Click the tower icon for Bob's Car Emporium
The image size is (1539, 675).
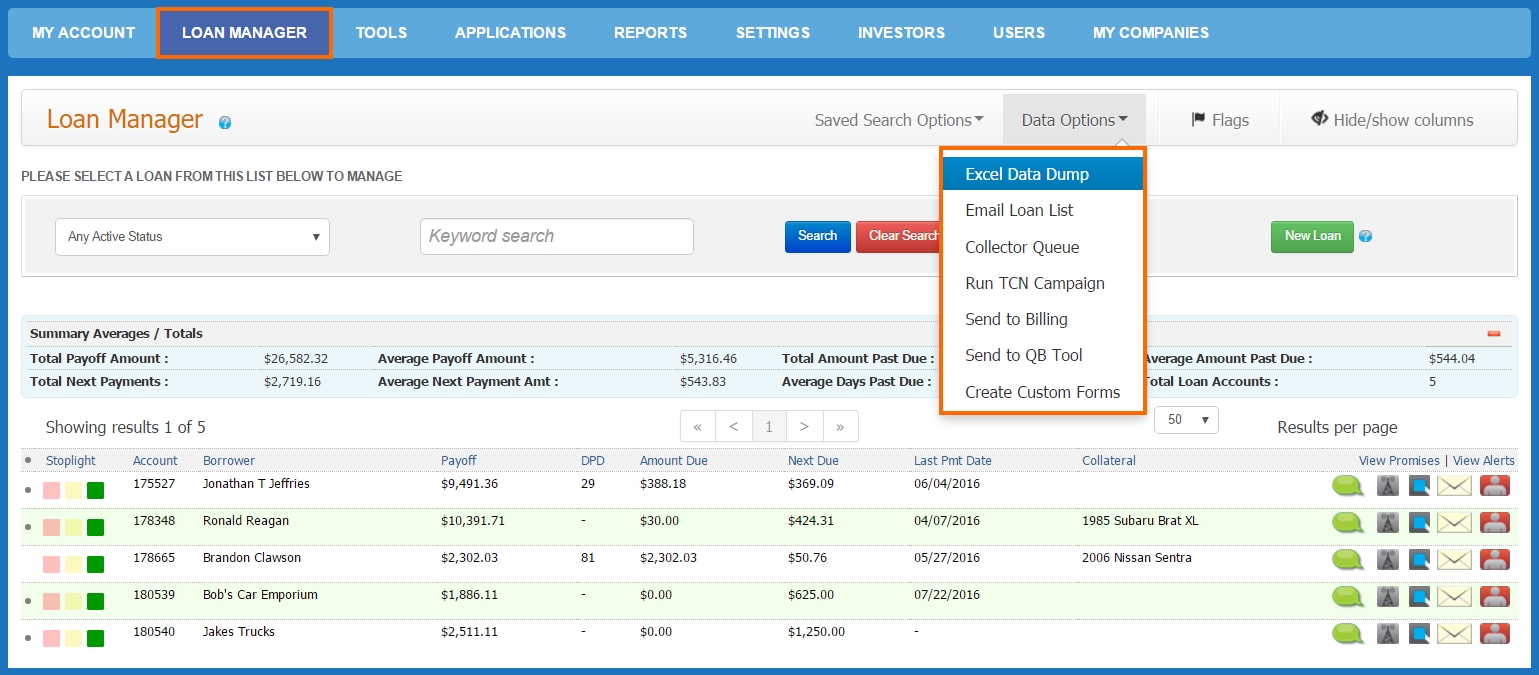(x=1387, y=597)
